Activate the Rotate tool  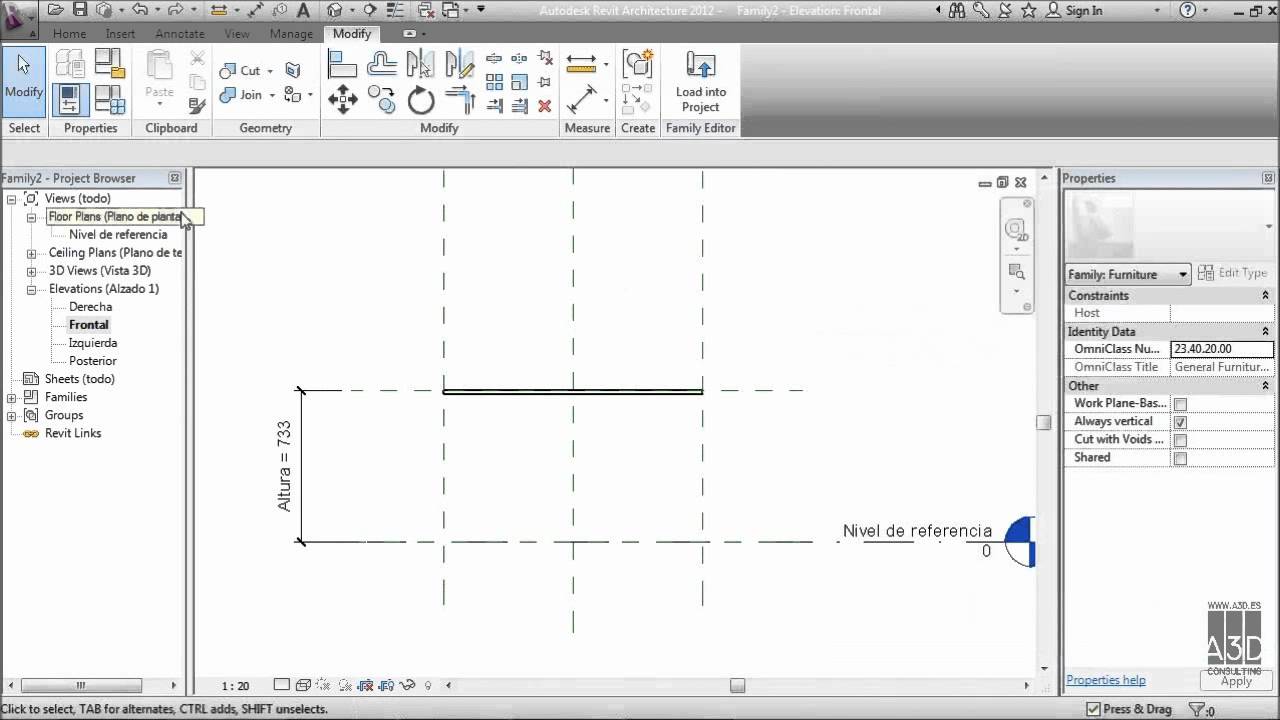click(421, 100)
